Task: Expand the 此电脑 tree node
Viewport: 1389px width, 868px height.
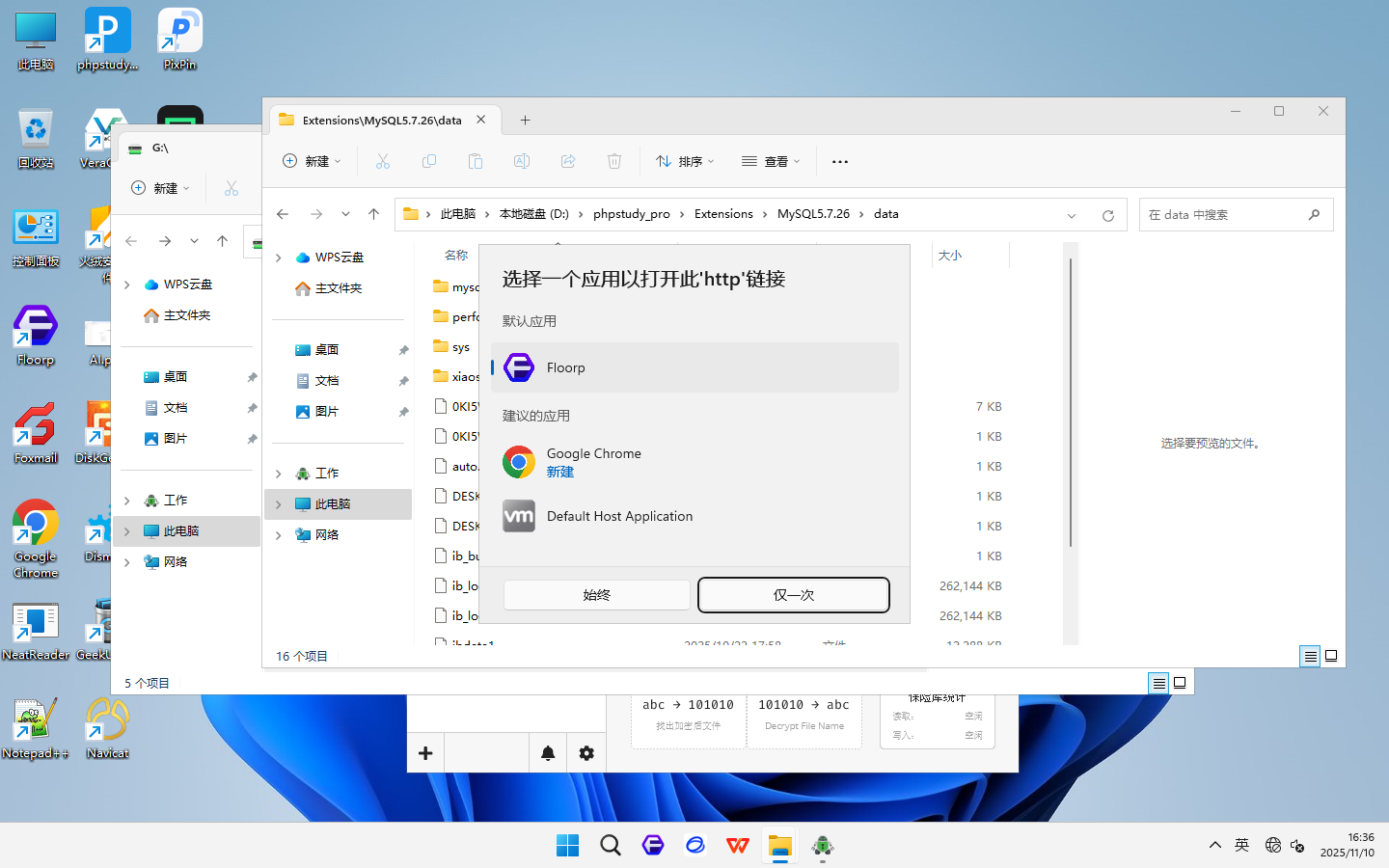Action: [279, 504]
